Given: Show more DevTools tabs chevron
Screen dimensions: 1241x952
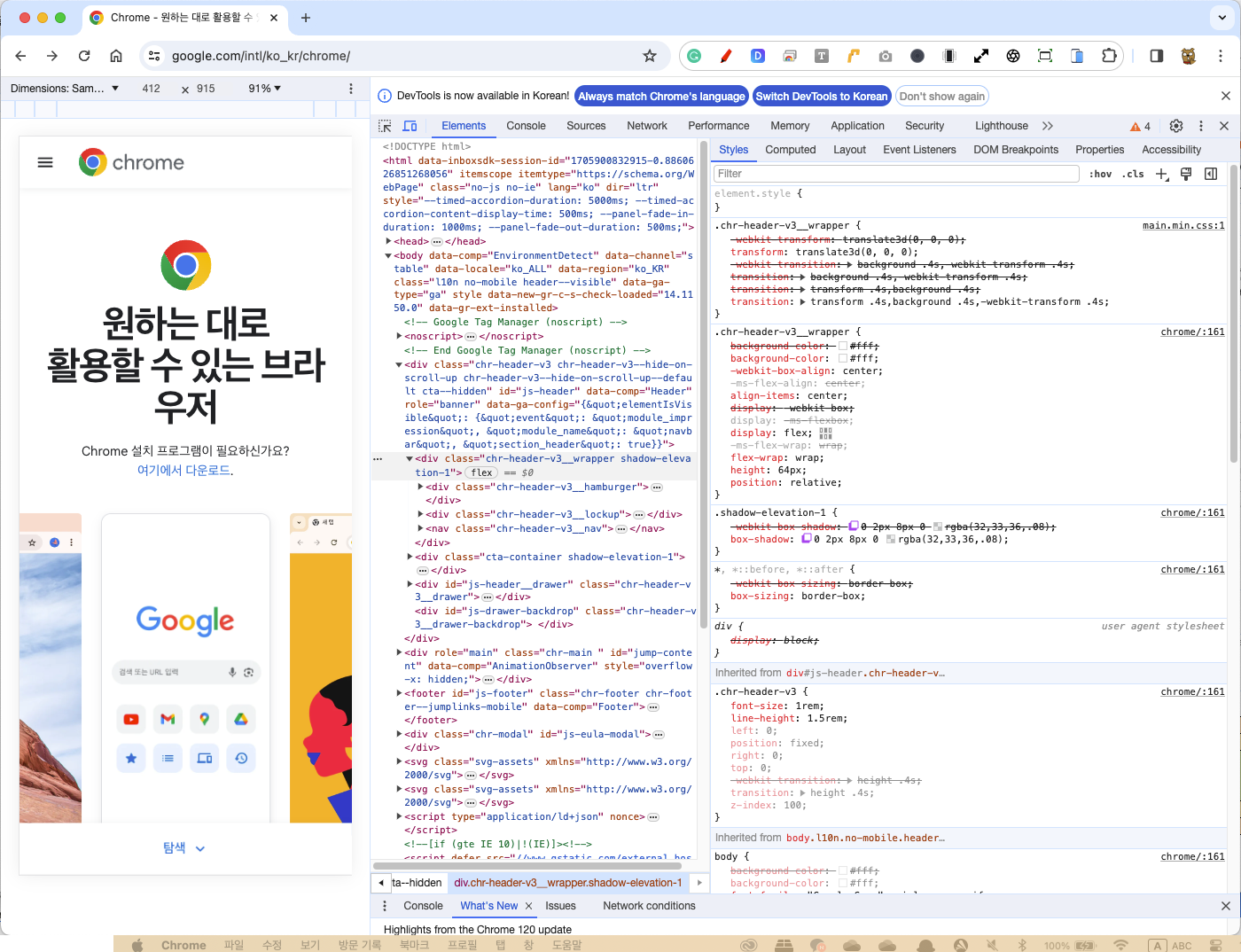Looking at the screenshot, I should point(1048,126).
